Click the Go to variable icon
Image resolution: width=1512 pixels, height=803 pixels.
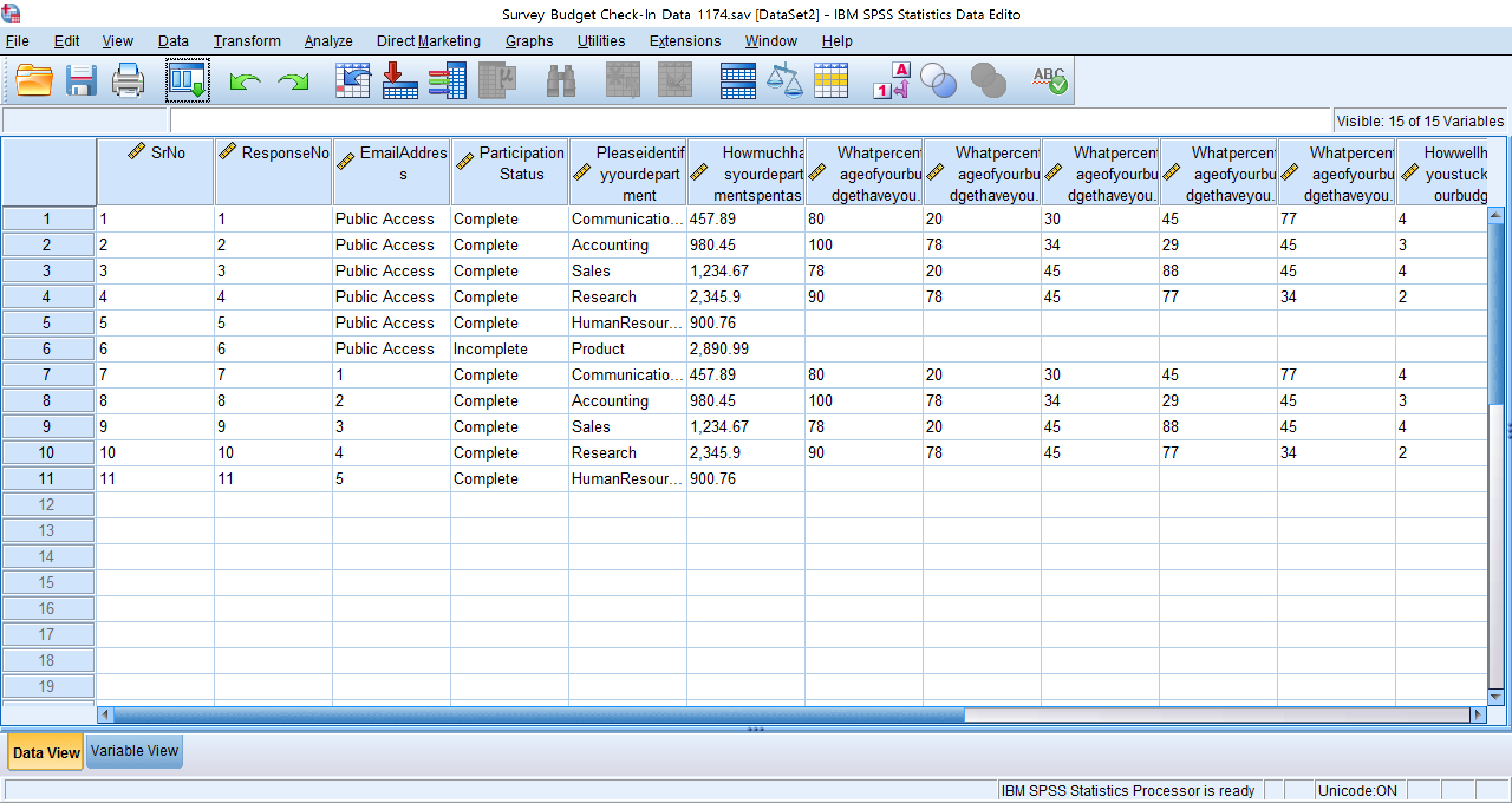pyautogui.click(x=400, y=80)
